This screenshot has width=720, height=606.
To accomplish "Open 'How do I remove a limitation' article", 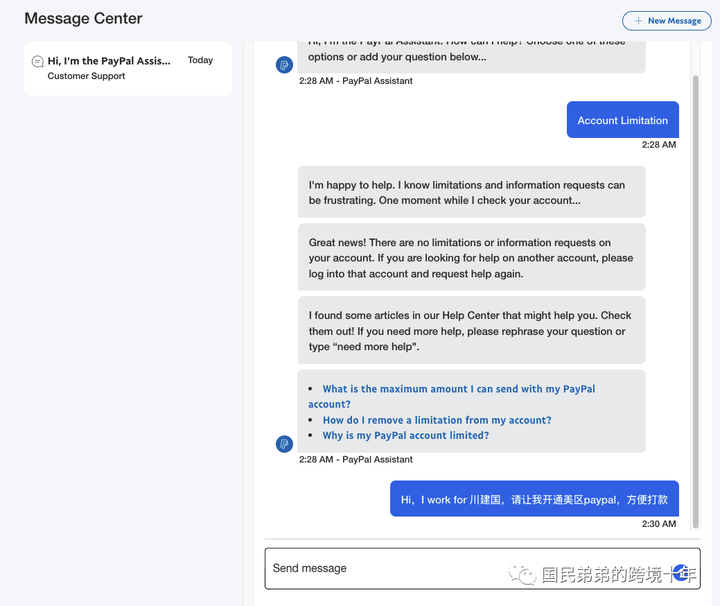I will pyautogui.click(x=437, y=420).
